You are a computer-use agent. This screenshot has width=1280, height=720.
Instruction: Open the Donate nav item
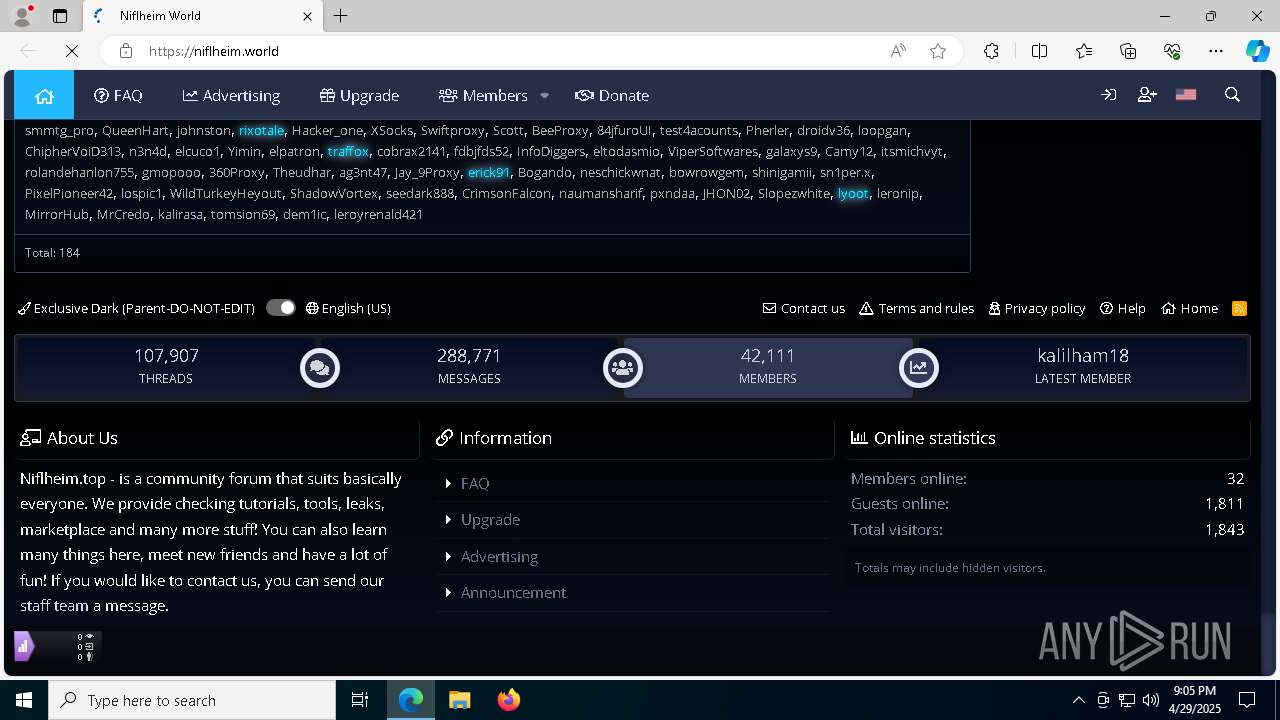coord(612,96)
